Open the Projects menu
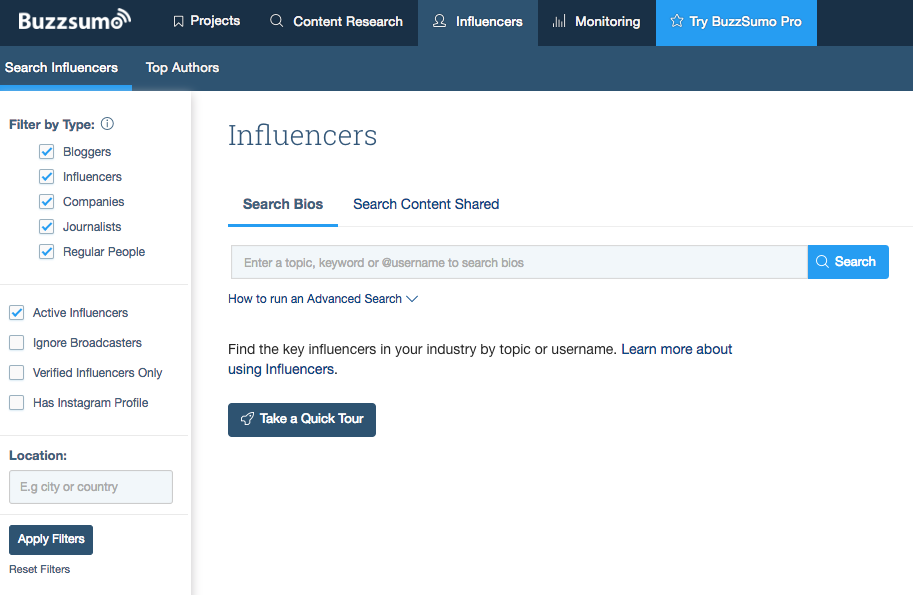 207,22
